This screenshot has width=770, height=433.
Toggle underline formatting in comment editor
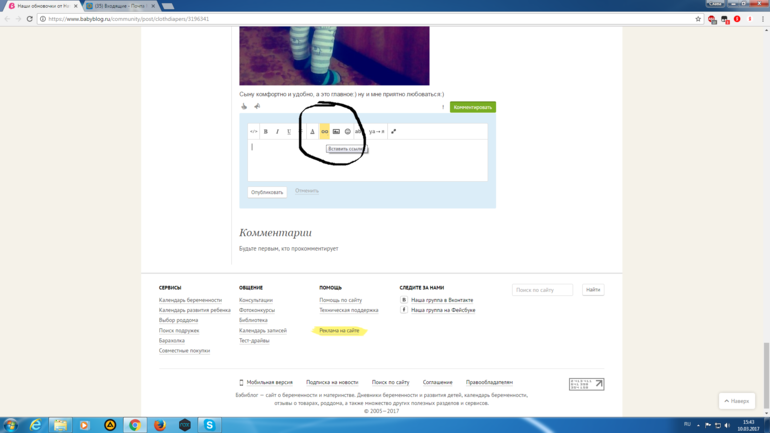pos(289,131)
